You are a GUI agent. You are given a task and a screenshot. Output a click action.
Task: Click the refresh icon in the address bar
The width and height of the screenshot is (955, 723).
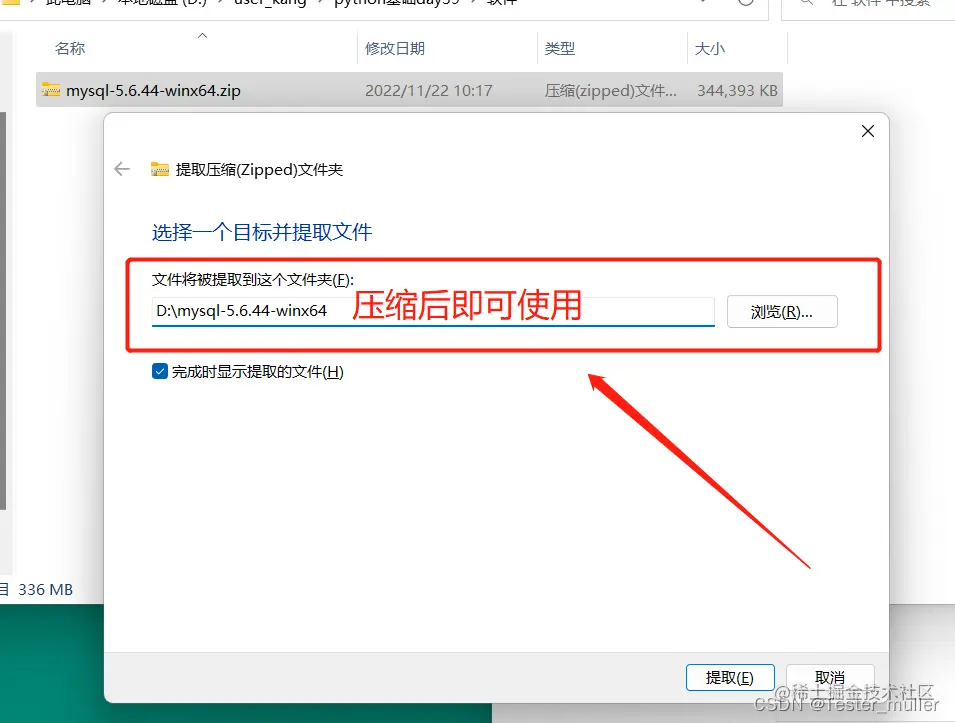(x=745, y=5)
